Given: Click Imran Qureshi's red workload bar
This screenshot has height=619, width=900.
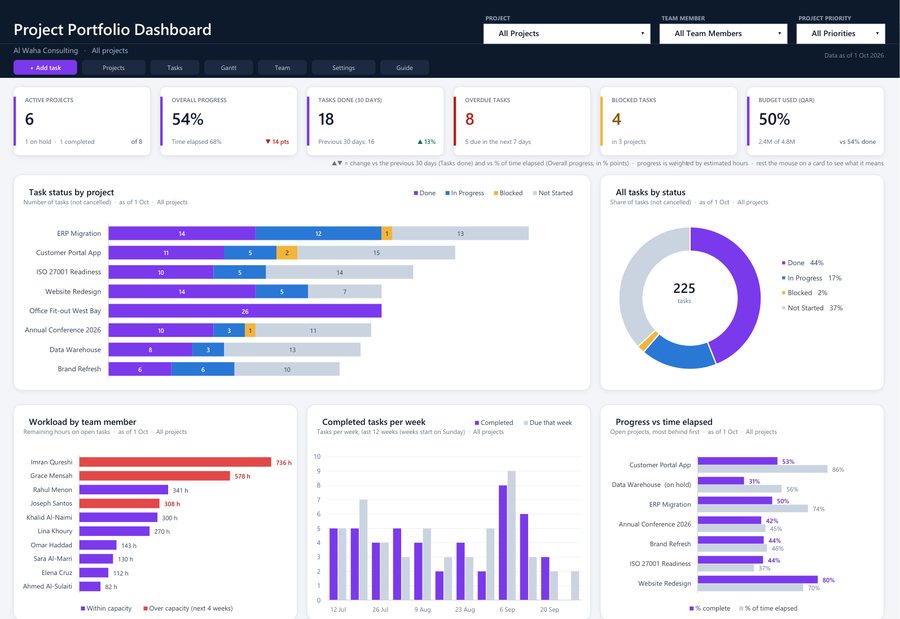Looking at the screenshot, I should [x=175, y=462].
